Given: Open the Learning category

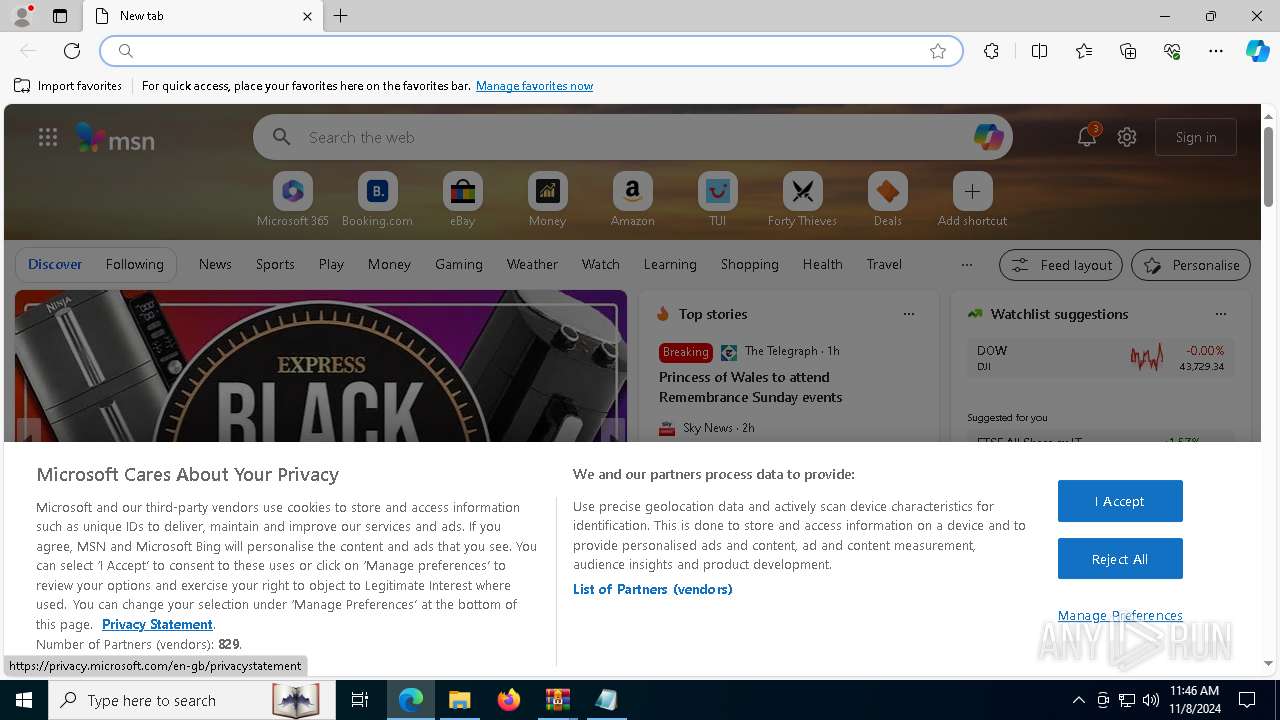Looking at the screenshot, I should 670,264.
